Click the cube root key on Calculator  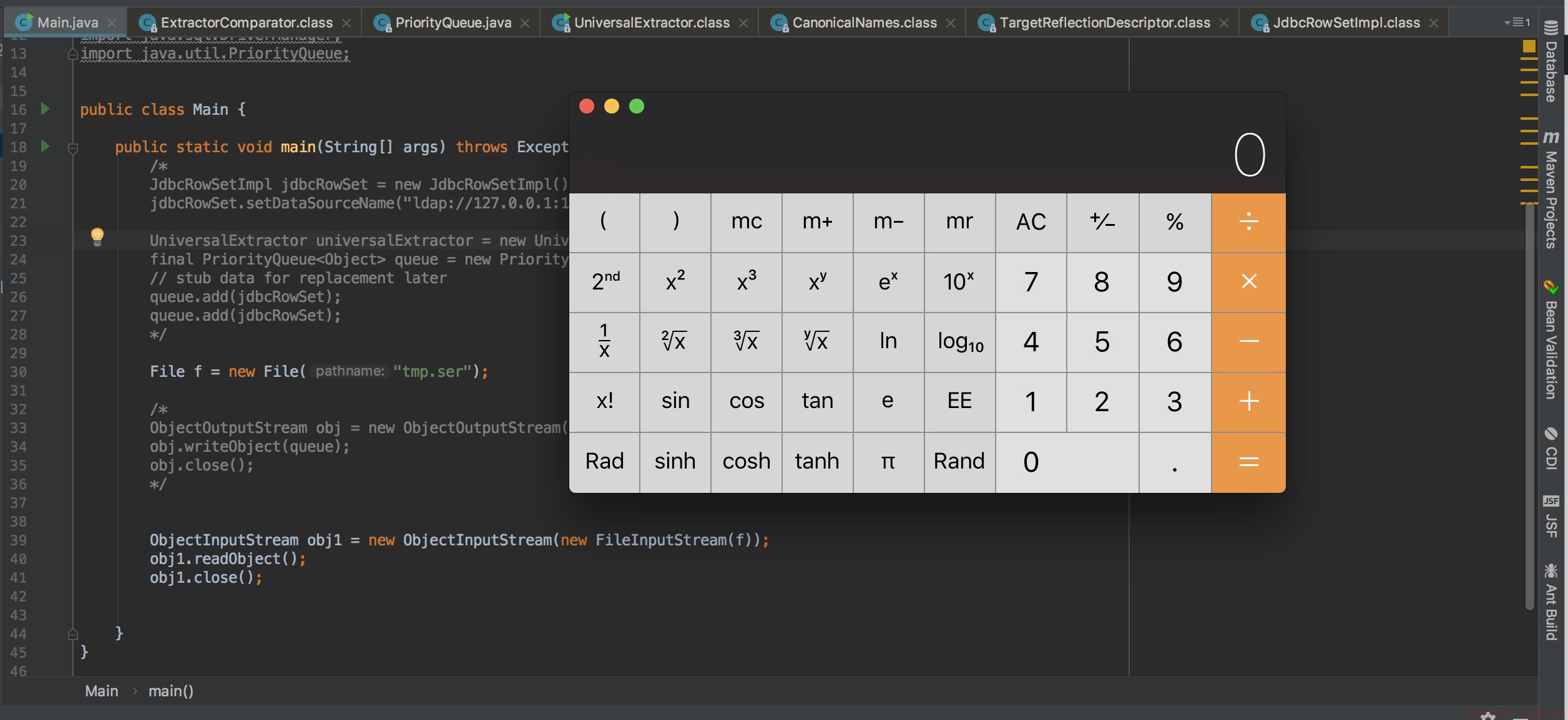(x=747, y=342)
